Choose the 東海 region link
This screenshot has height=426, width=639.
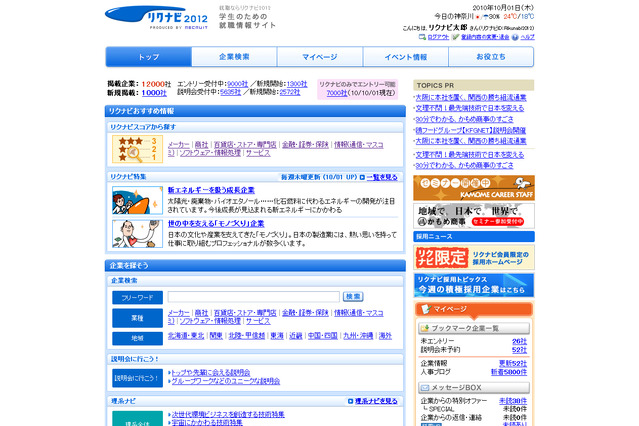pos(277,336)
